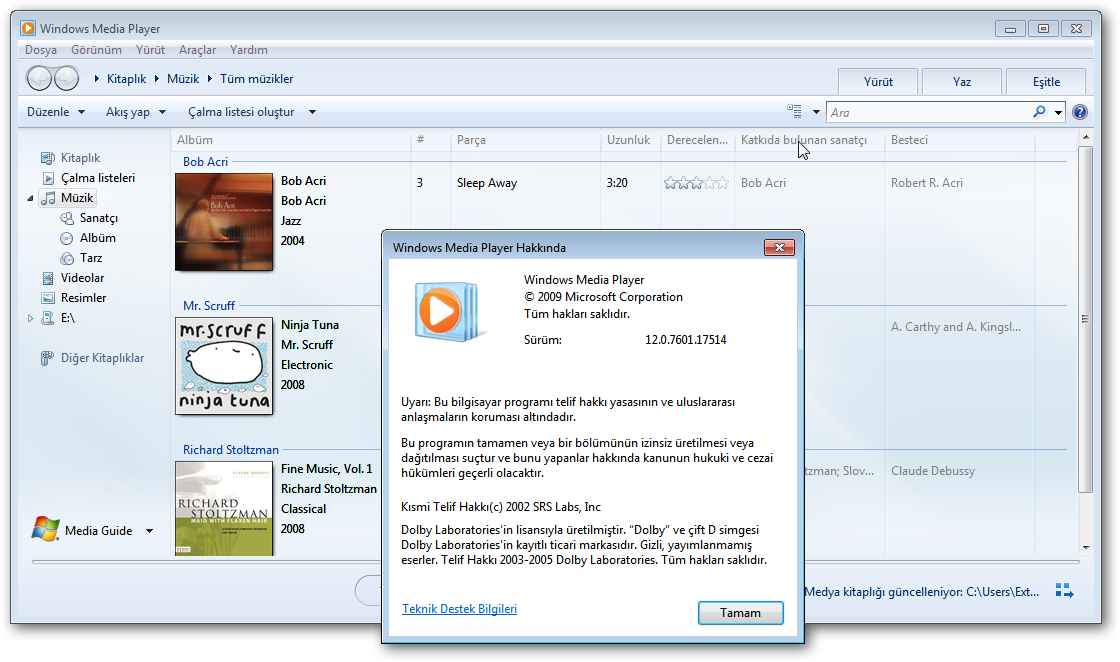The image size is (1120, 662).
Task: Switch to Now Playing mode icon
Action: coord(1064,591)
